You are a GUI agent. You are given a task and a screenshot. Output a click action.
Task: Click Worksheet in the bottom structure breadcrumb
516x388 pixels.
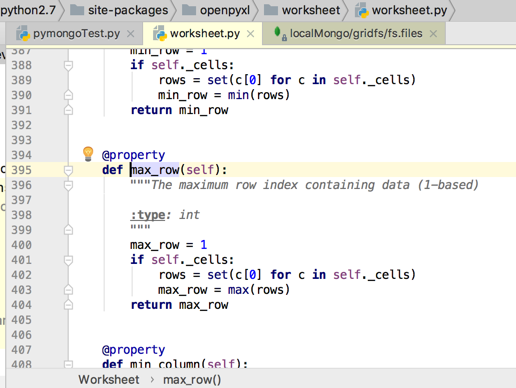pyautogui.click(x=109, y=379)
